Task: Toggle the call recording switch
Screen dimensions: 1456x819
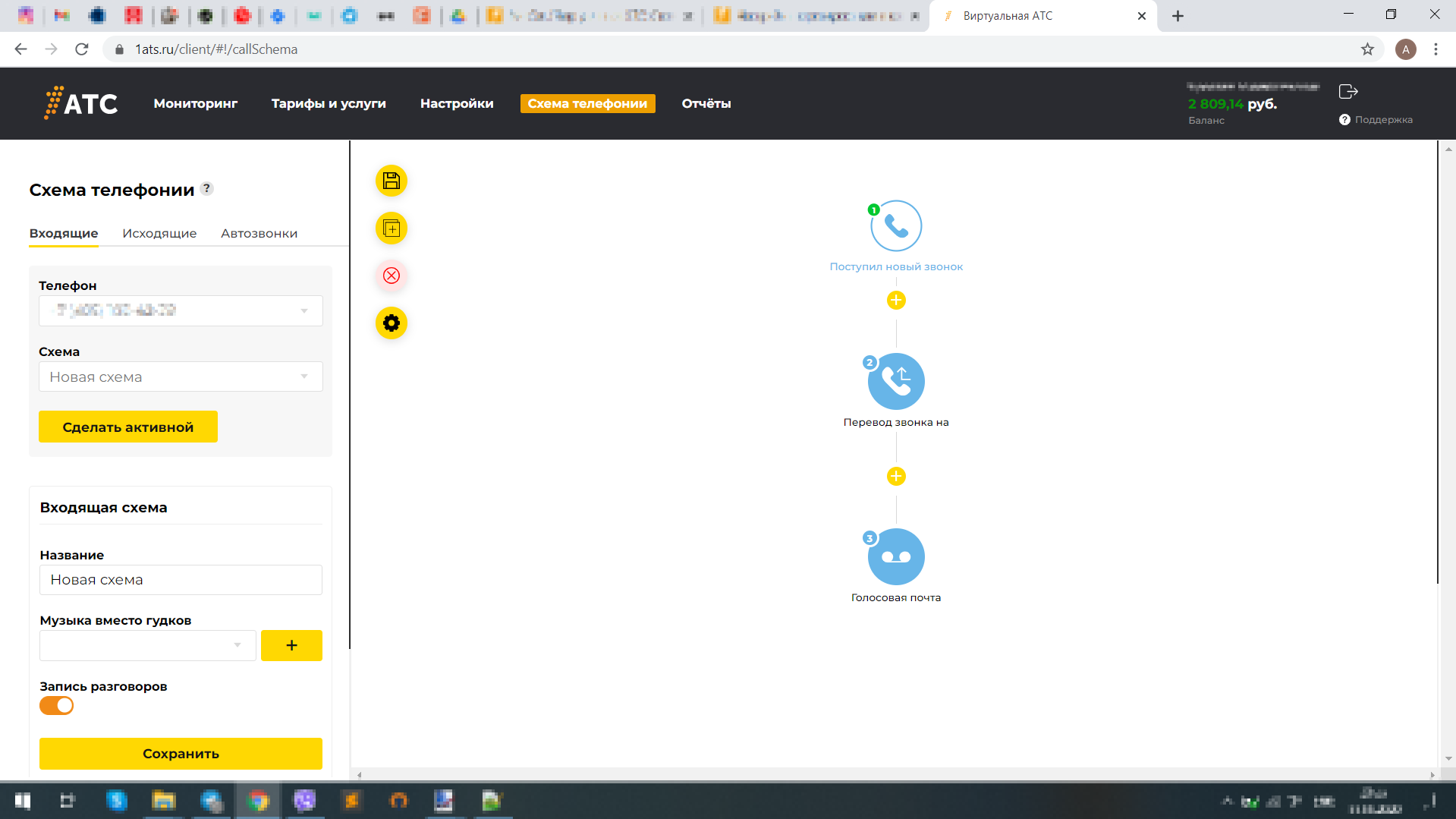Action: tap(57, 706)
